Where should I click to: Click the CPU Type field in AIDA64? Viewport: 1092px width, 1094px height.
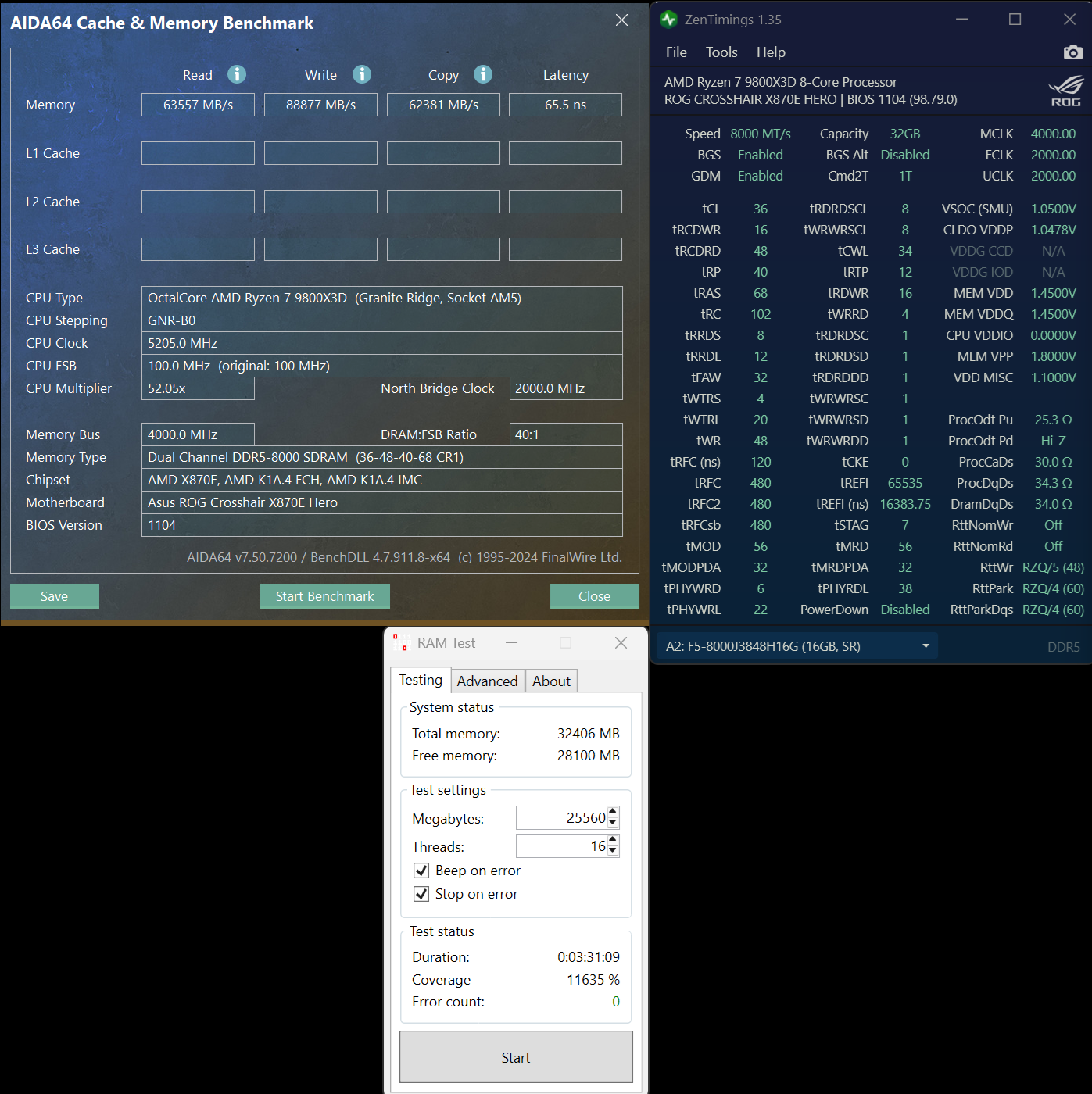coord(382,298)
